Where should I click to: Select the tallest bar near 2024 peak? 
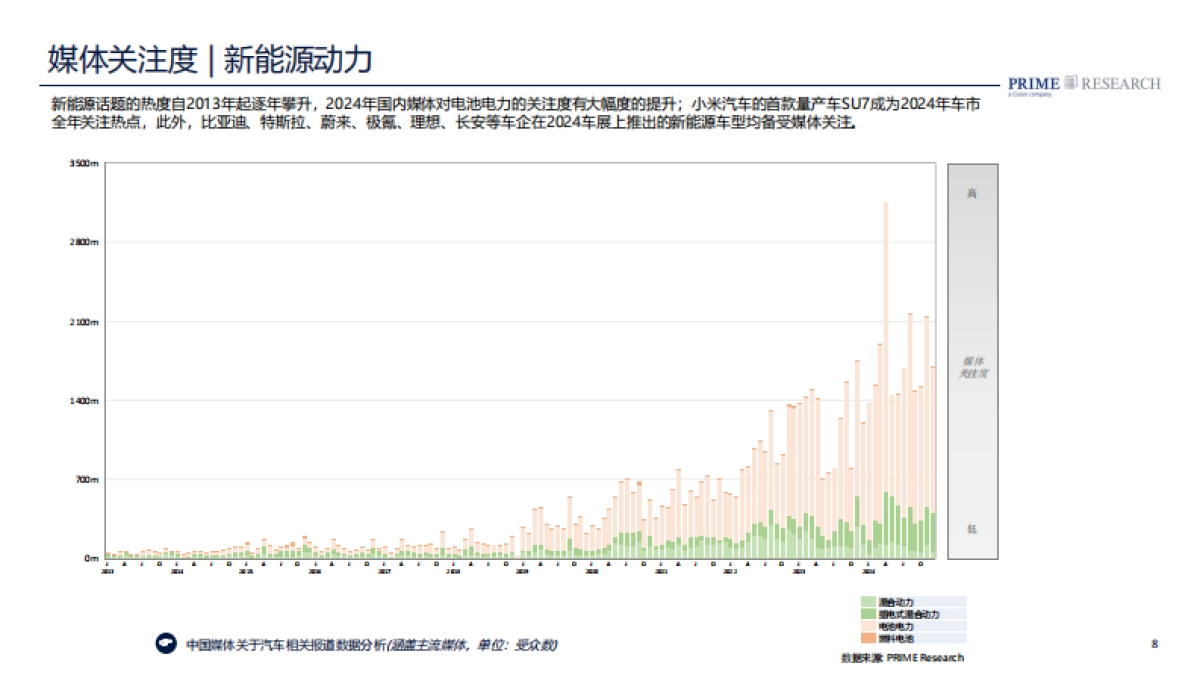tap(884, 380)
